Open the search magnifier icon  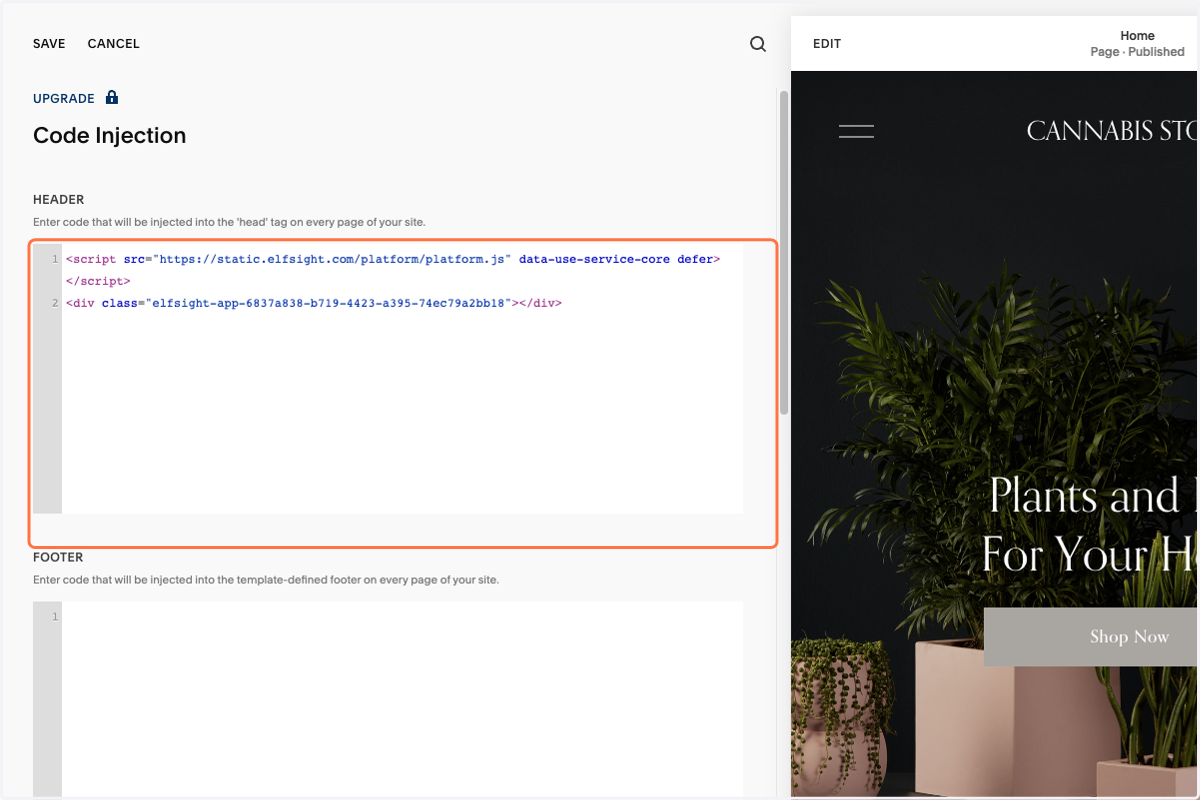(x=758, y=44)
